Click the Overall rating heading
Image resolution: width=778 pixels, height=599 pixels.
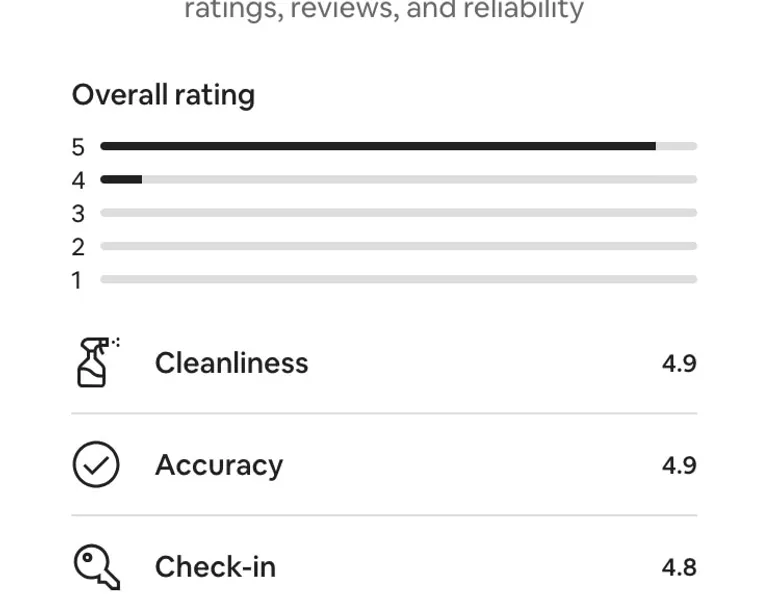pos(163,95)
